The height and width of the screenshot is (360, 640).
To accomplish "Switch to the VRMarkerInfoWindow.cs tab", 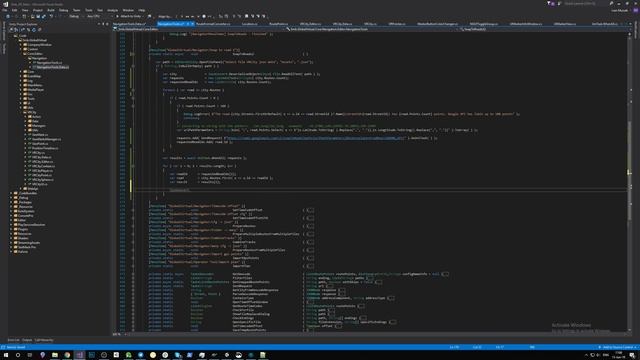I will (x=526, y=24).
